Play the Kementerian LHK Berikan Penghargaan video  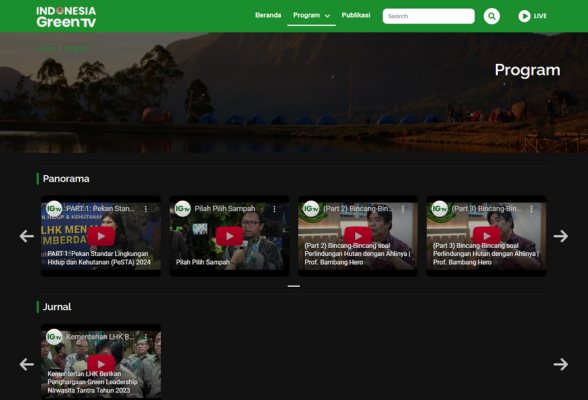[101, 364]
